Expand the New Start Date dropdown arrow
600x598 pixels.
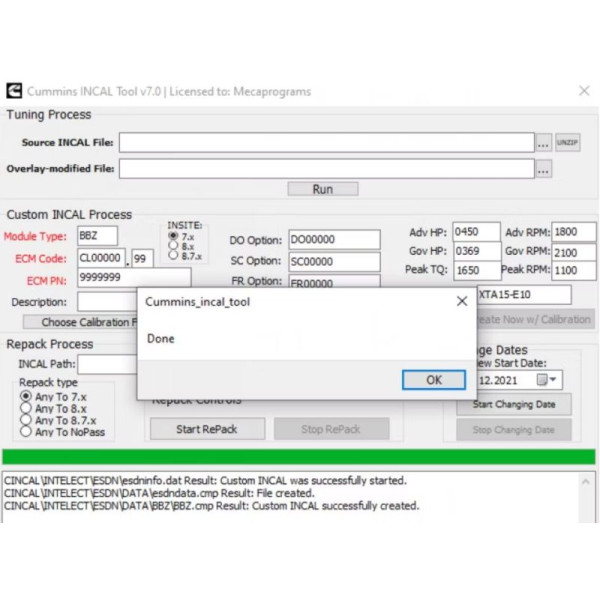(x=555, y=380)
